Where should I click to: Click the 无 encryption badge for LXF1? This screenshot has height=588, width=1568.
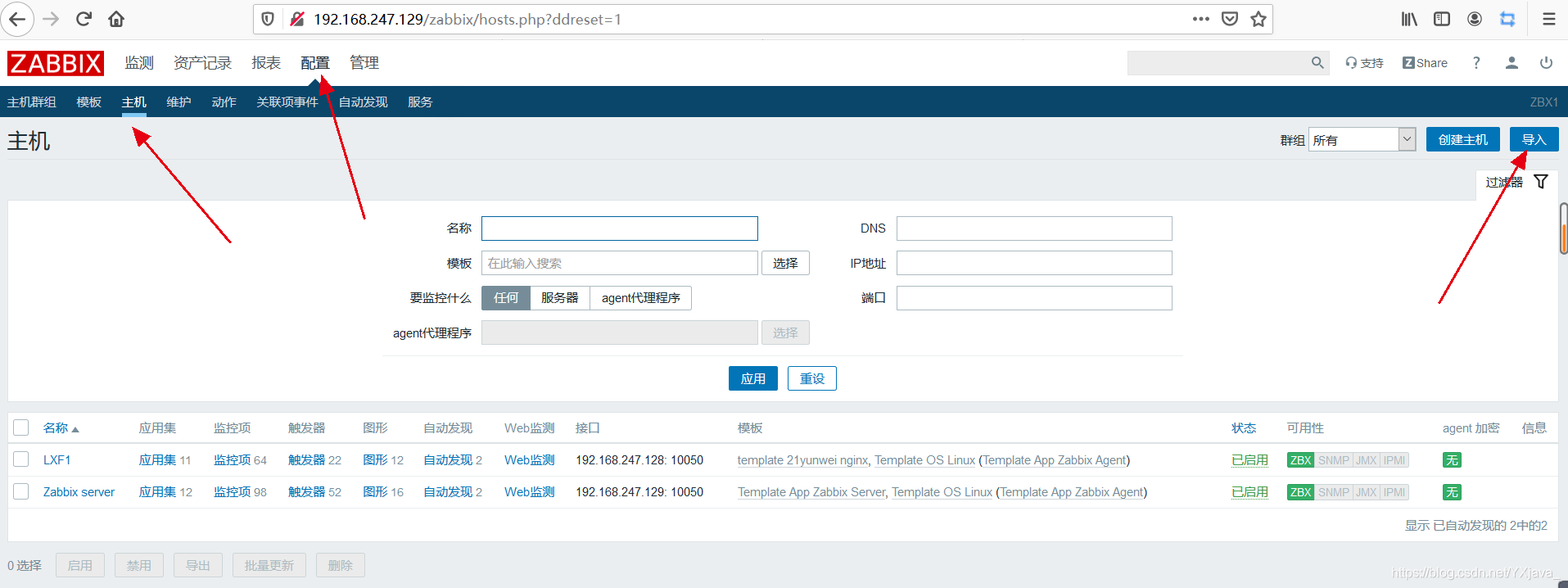point(1452,460)
